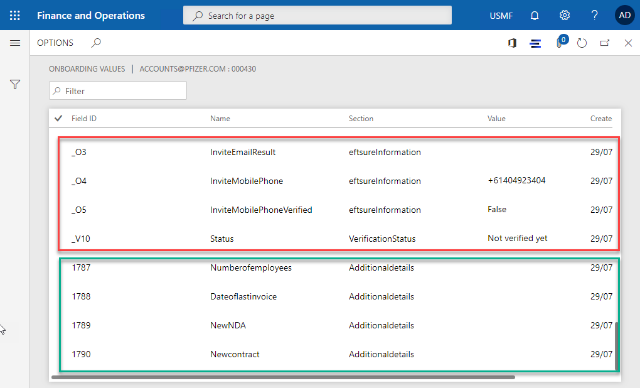Refresh the page with the circular arrow
The width and height of the screenshot is (640, 388).
click(x=582, y=43)
